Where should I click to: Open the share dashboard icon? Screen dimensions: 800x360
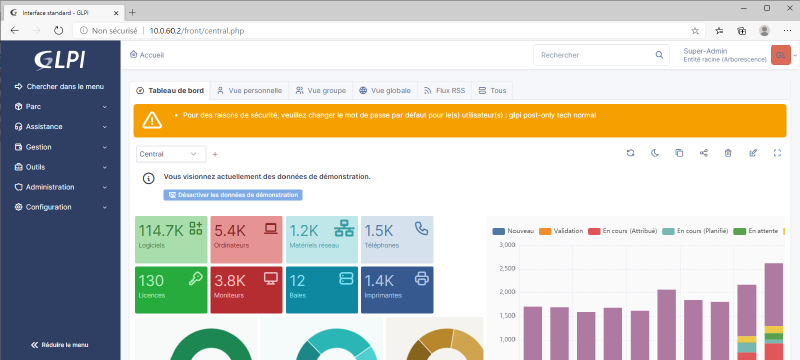coord(704,153)
